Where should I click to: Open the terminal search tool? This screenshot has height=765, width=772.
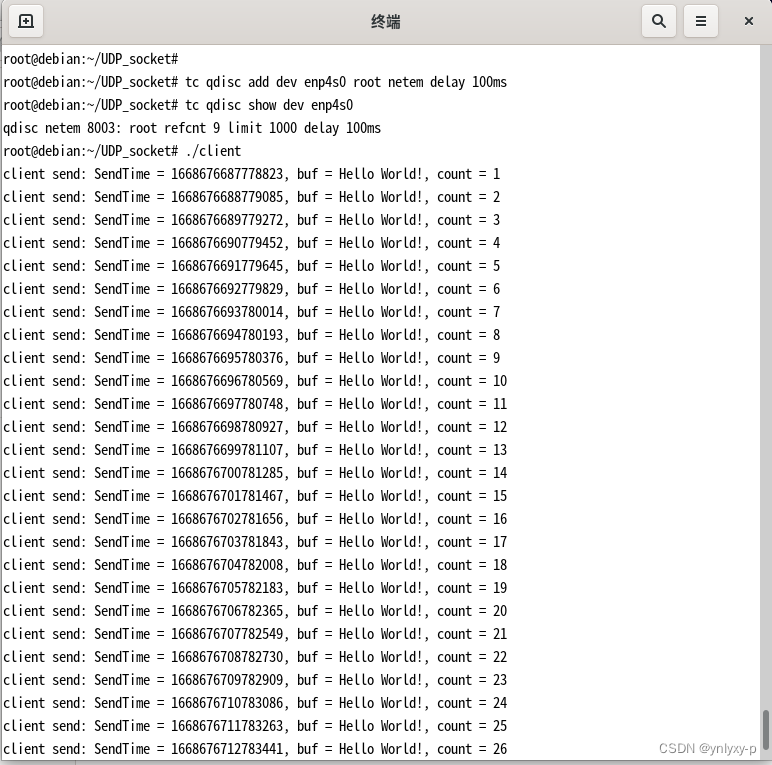pyautogui.click(x=659, y=21)
